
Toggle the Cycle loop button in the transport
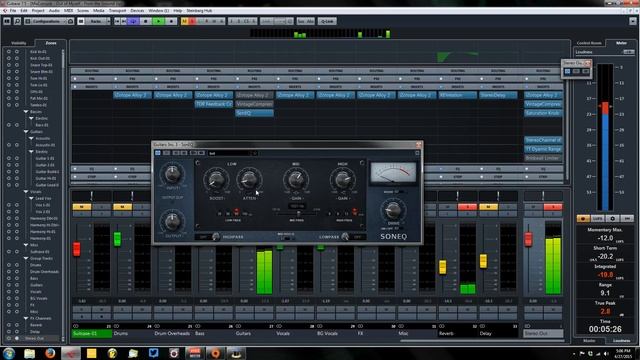click(x=133, y=21)
